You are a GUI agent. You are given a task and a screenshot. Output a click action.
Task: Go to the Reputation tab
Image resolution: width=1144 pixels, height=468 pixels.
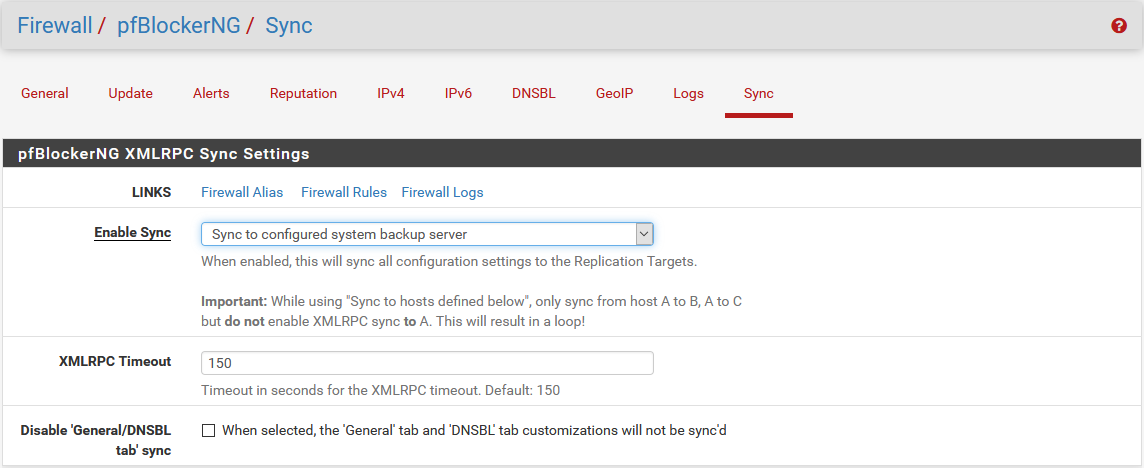(304, 93)
